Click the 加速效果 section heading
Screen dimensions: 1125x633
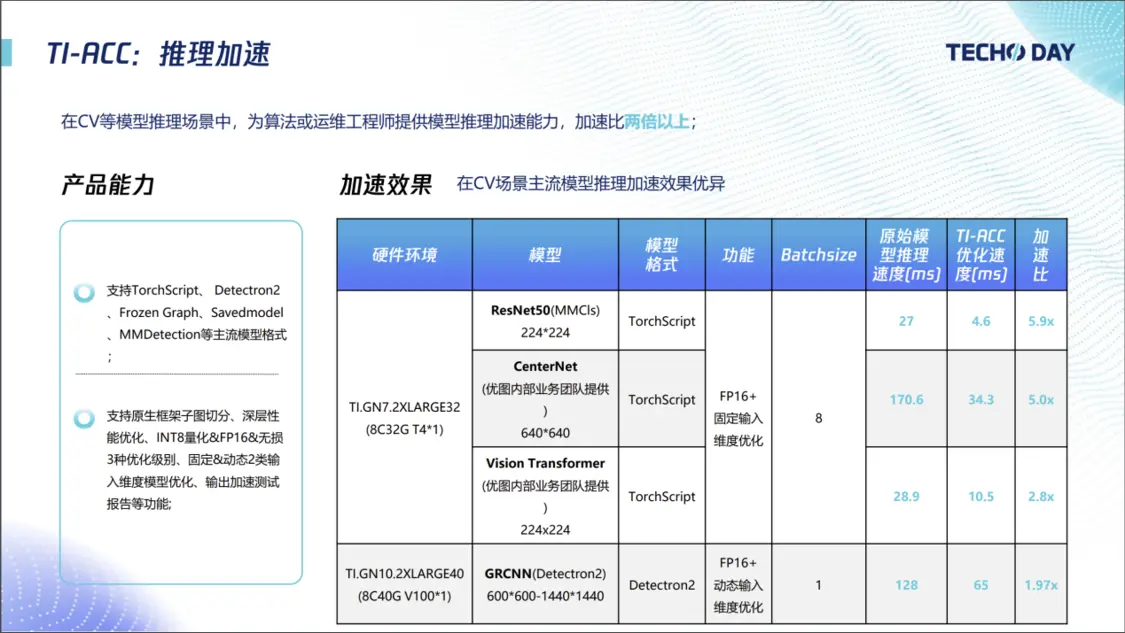tap(386, 184)
